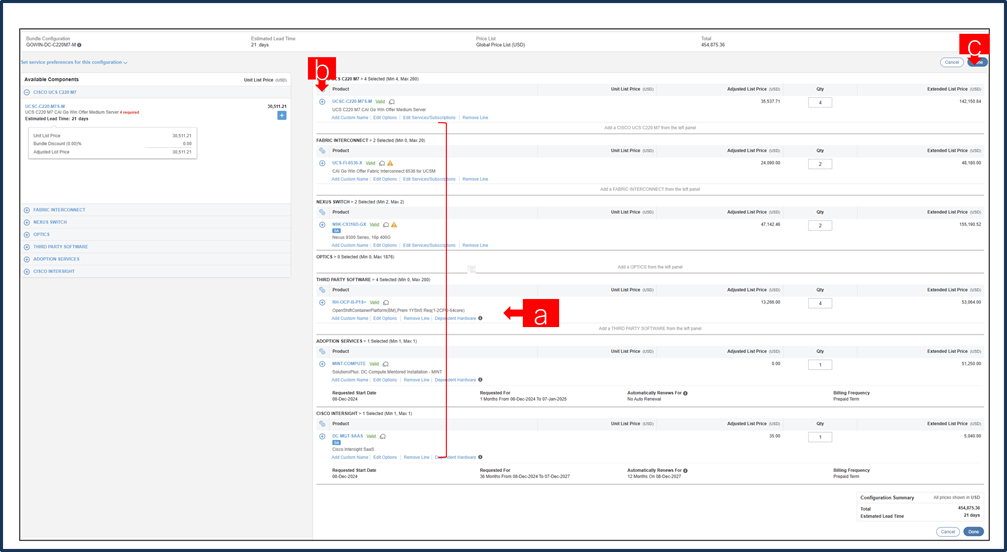Click the link icon in Cisco Intersight header

[322, 424]
